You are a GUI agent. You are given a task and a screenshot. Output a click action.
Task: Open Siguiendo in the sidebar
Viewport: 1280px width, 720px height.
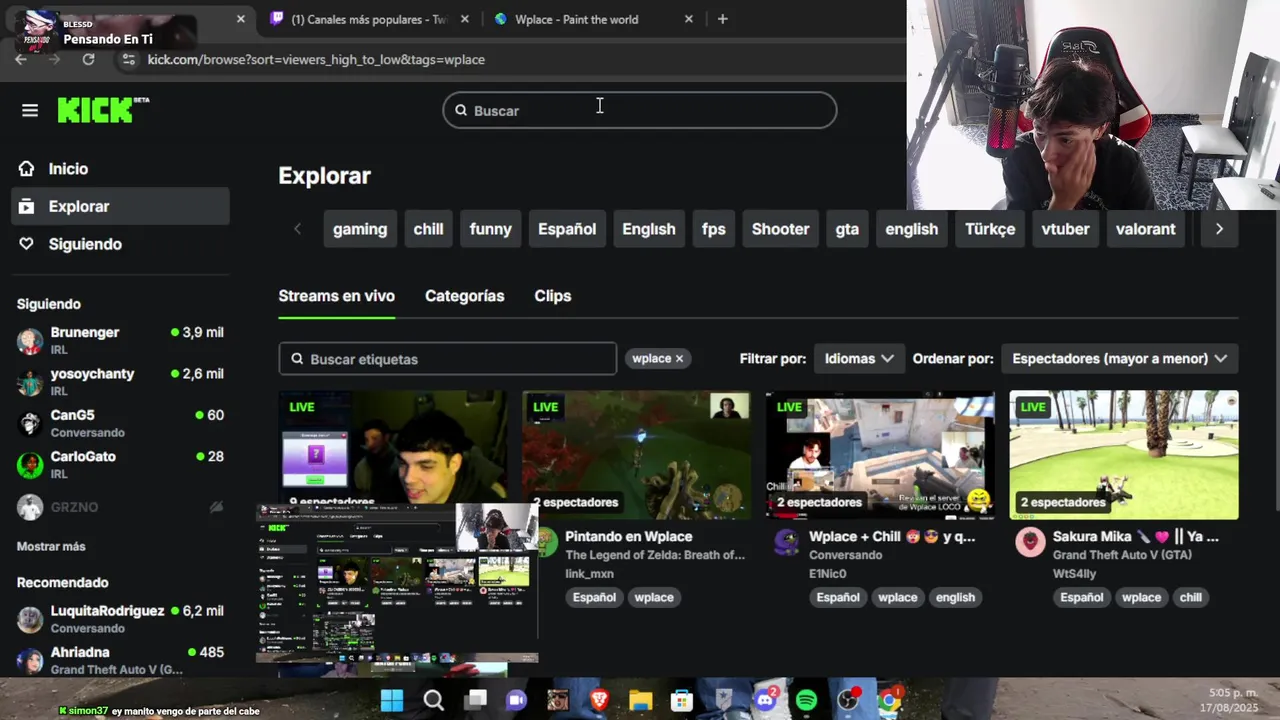pos(120,244)
